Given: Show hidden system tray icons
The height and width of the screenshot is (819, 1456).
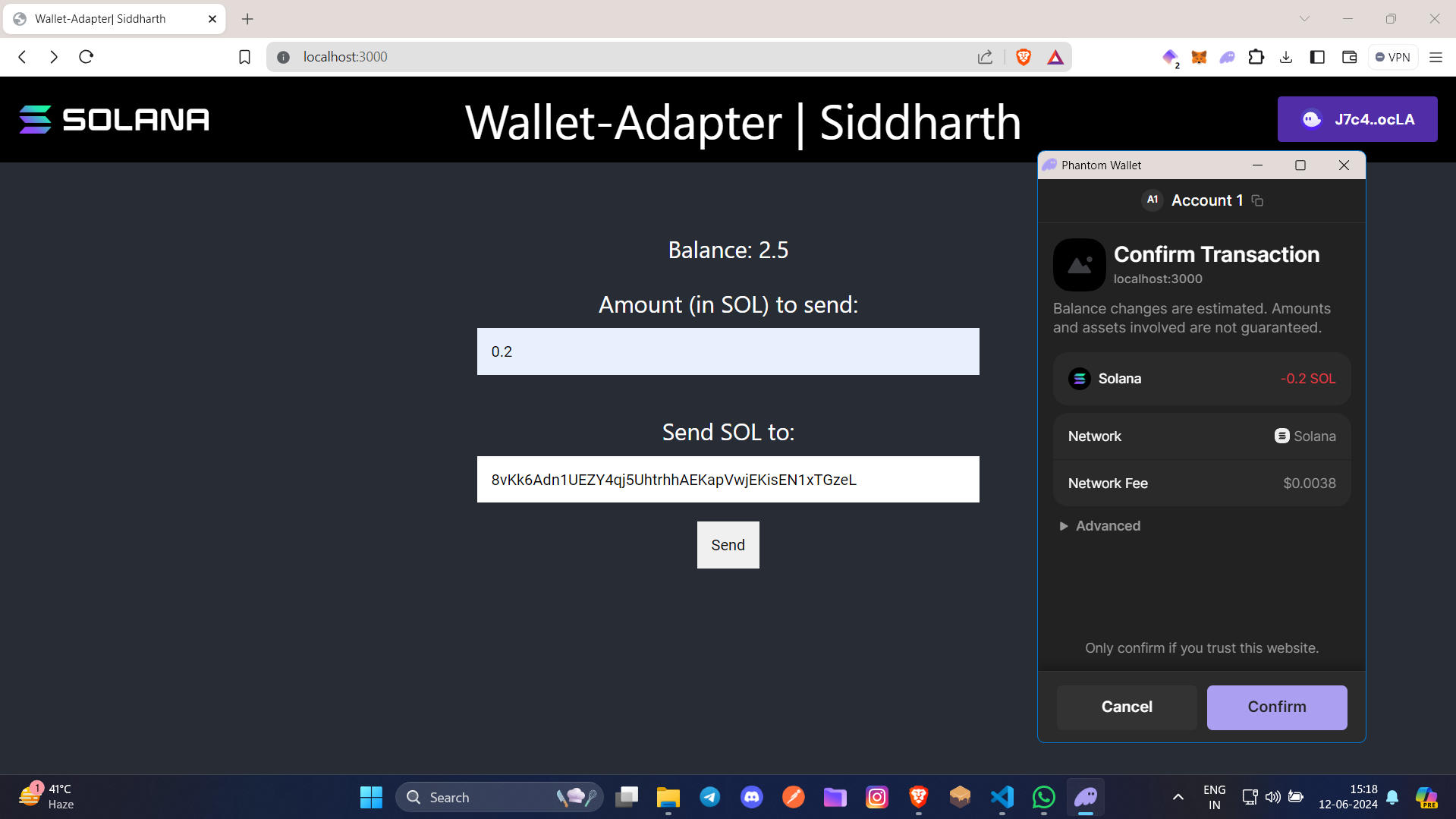Looking at the screenshot, I should tap(1178, 797).
